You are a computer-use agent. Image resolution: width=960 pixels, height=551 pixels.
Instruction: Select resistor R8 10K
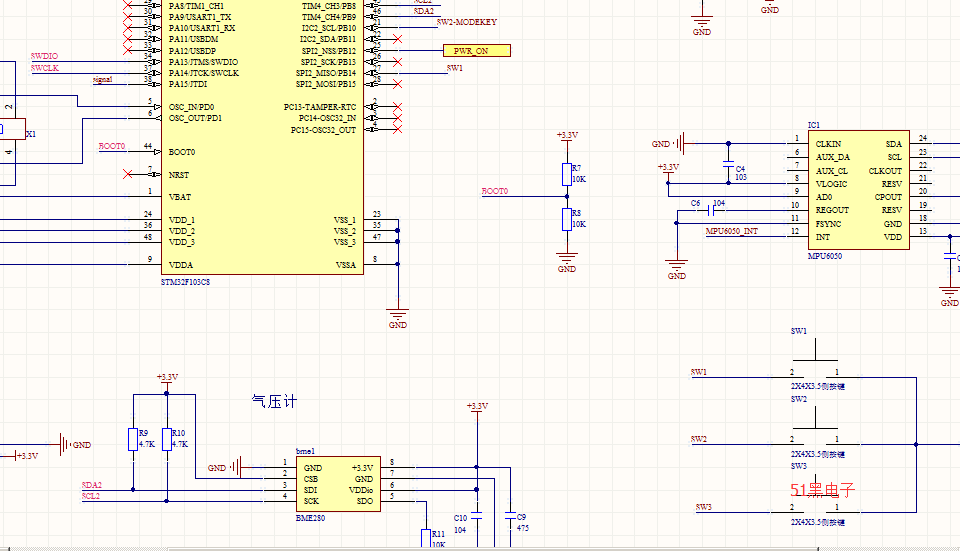pos(567,219)
